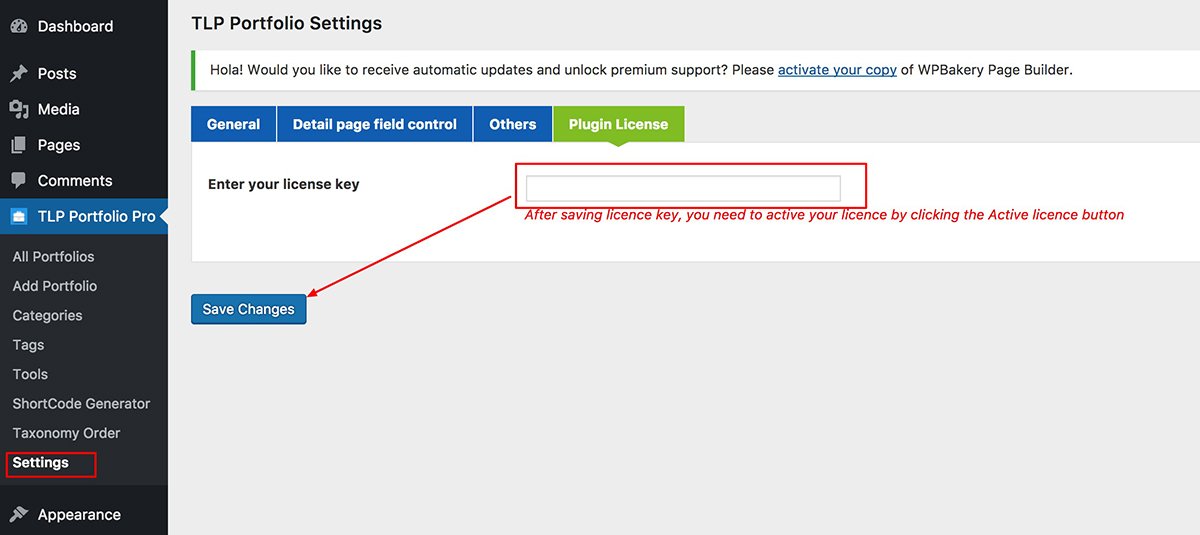The image size is (1200, 535).
Task: Open All Portfolios submenu item
Action: click(54, 256)
